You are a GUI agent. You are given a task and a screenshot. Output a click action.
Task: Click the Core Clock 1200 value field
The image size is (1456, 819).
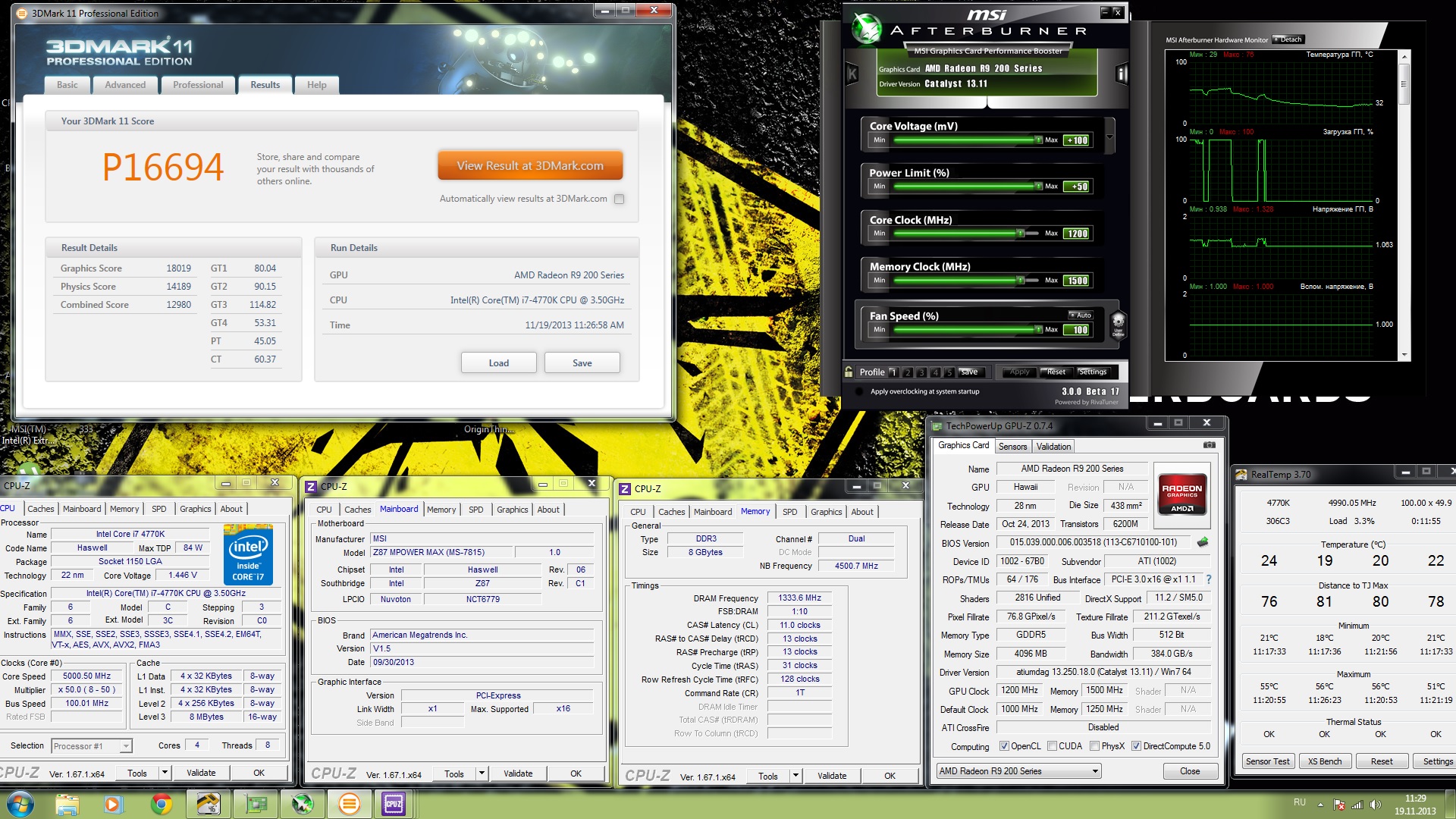[x=1077, y=234]
